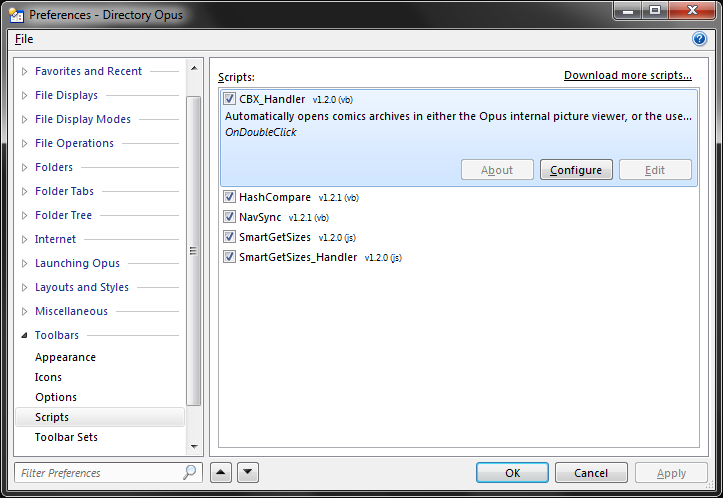Expand the File Operations category
Image resolution: width=723 pixels, height=498 pixels.
coord(24,143)
